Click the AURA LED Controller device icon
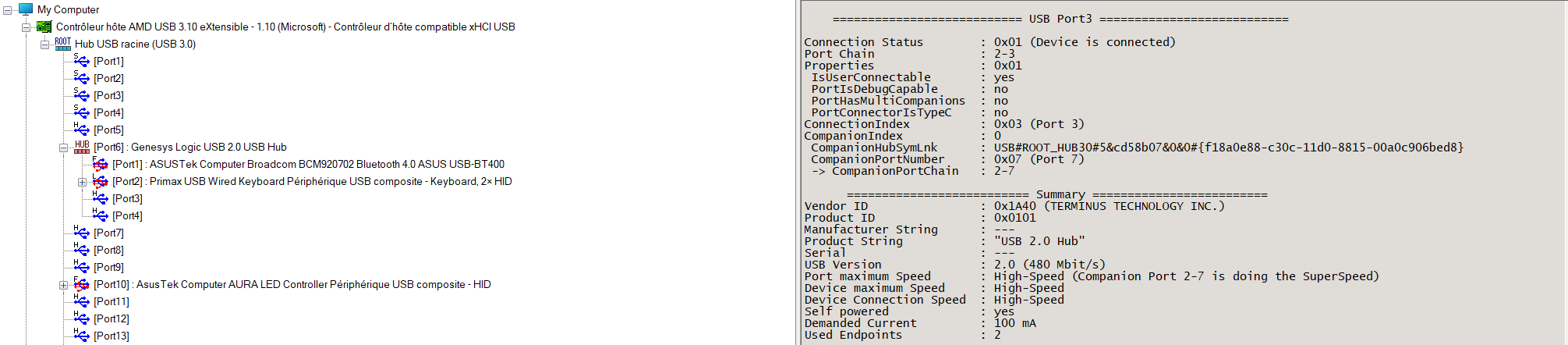The height and width of the screenshot is (345, 1568). [82, 284]
